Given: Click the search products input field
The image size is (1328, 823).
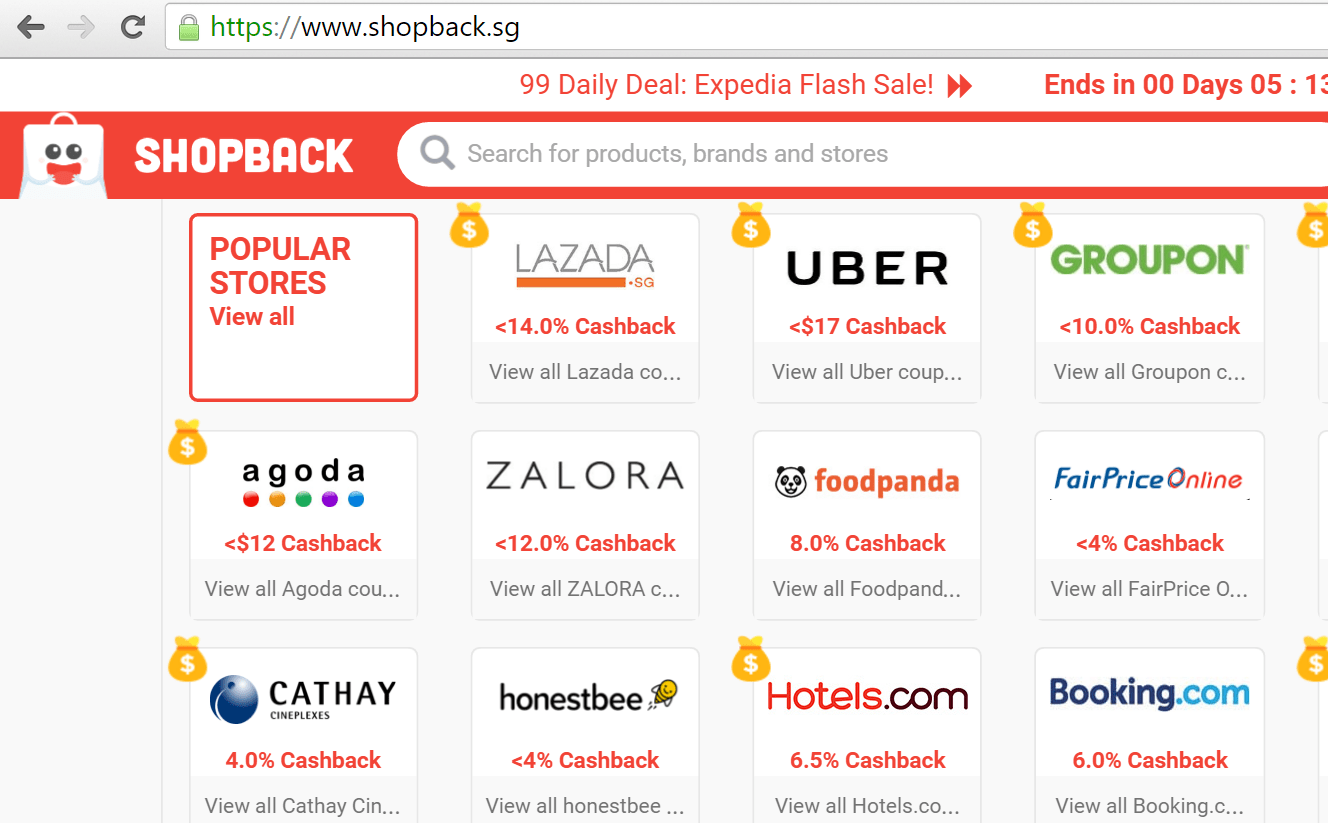Looking at the screenshot, I should [x=700, y=153].
